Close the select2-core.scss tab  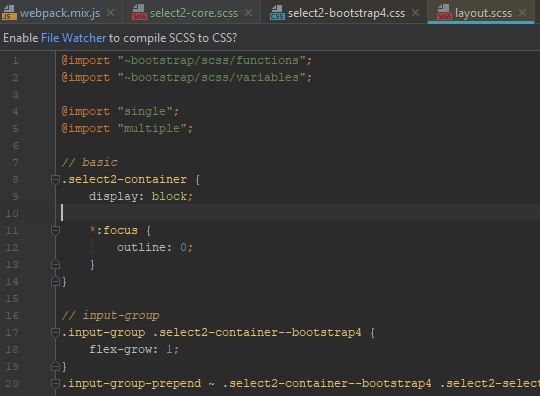tap(248, 13)
